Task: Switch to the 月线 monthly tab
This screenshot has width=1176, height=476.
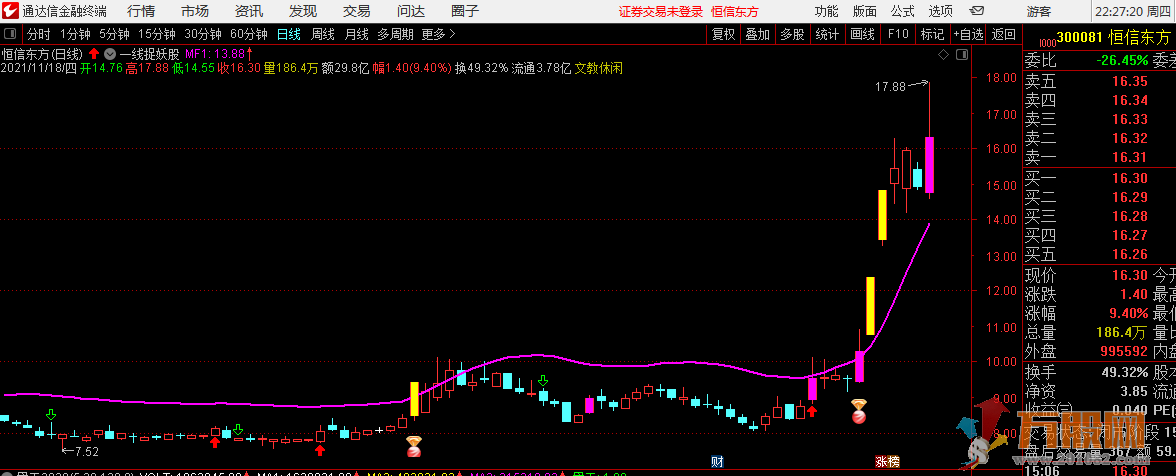Action: 356,34
